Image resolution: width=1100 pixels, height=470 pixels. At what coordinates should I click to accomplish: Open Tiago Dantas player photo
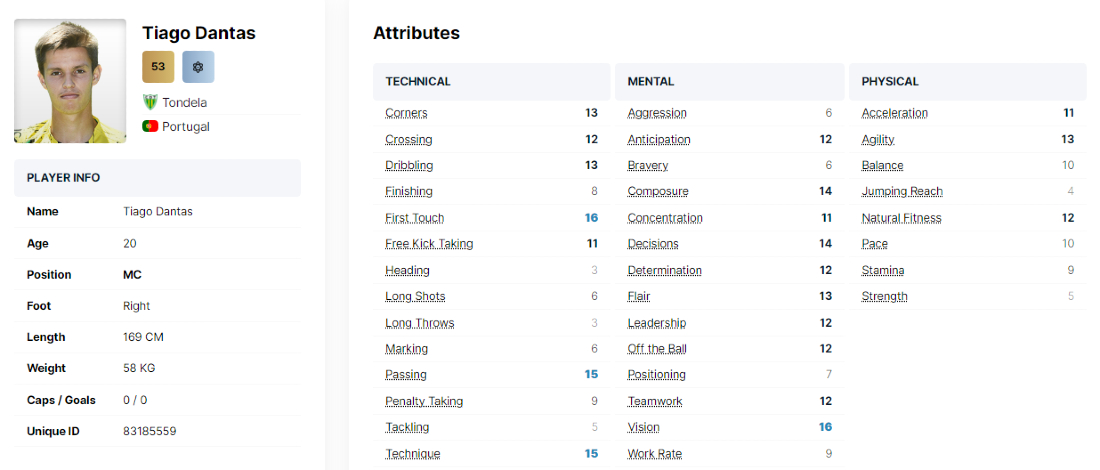click(70, 80)
